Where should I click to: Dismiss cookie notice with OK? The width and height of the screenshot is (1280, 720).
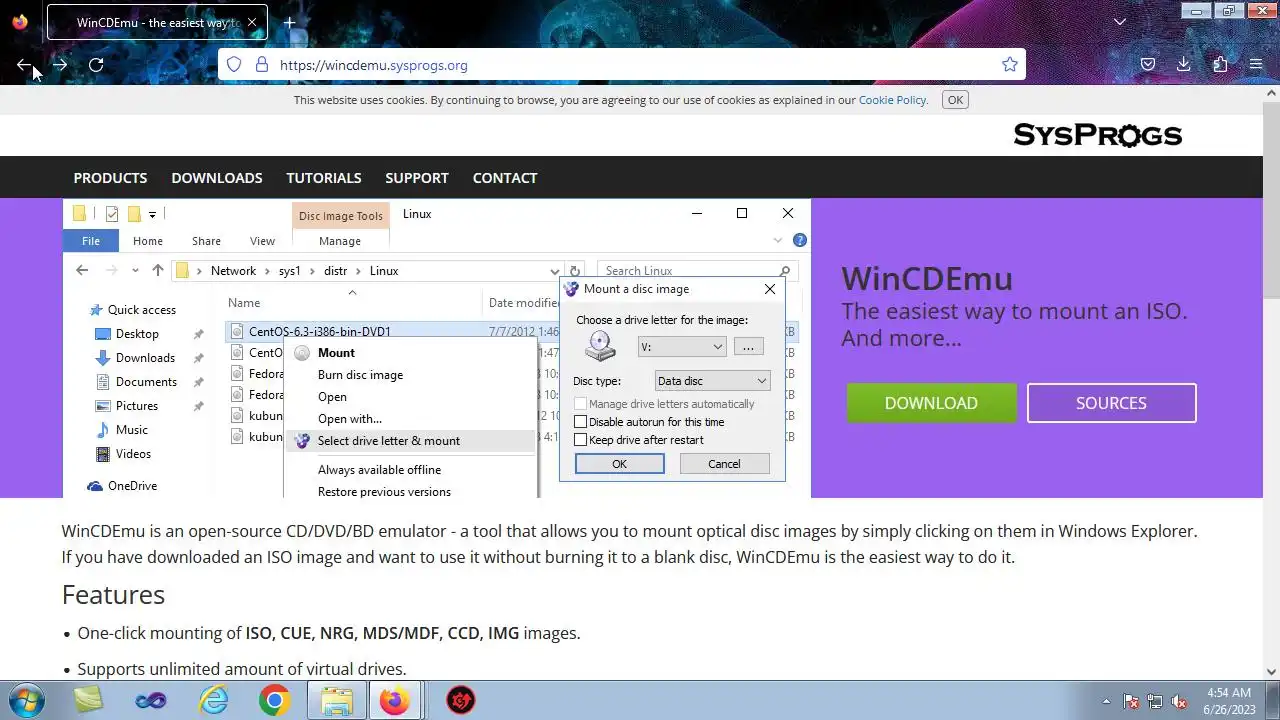tap(955, 100)
